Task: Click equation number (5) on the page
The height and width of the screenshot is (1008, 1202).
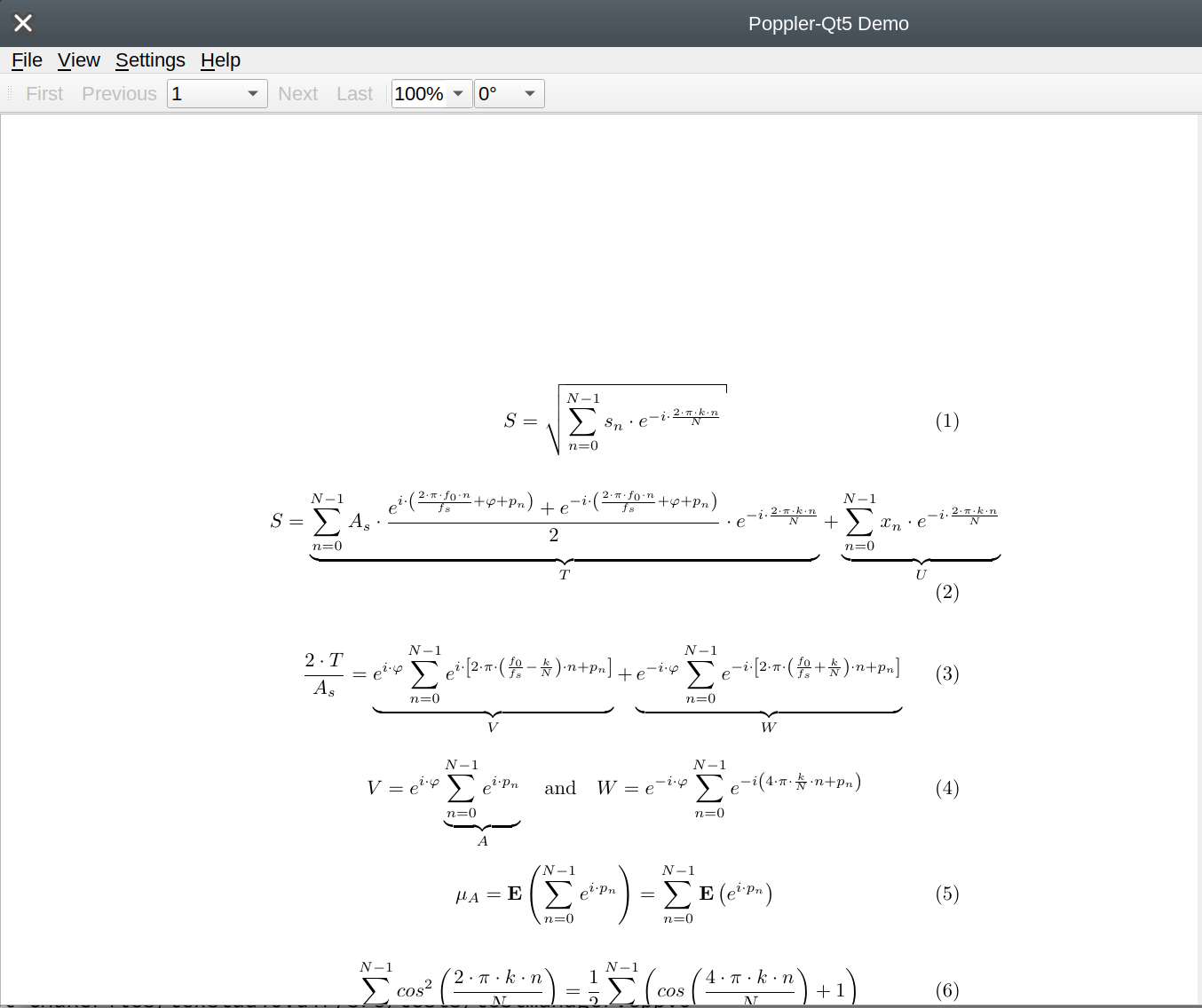Action: pos(946,894)
